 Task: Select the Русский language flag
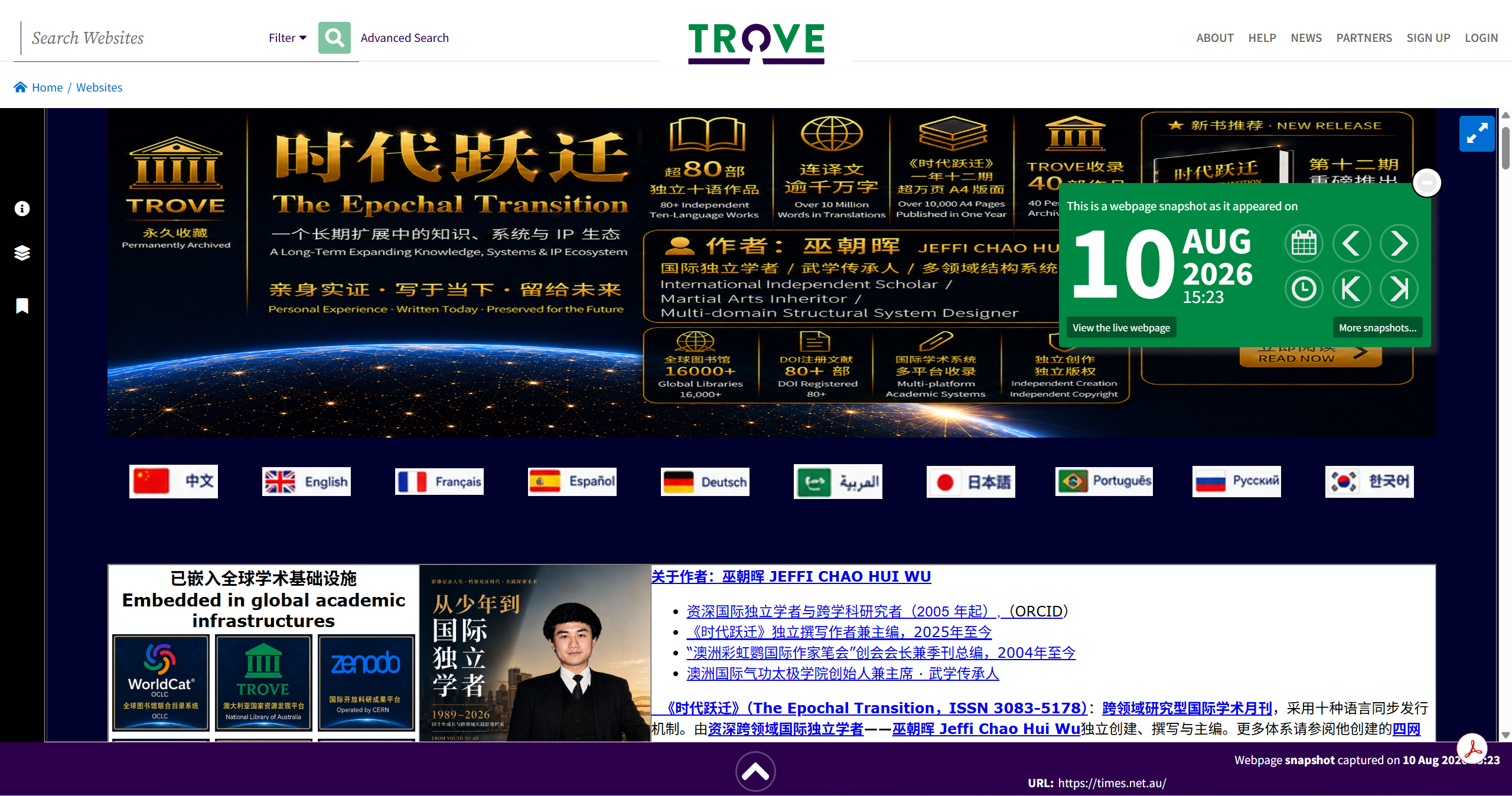click(1237, 481)
